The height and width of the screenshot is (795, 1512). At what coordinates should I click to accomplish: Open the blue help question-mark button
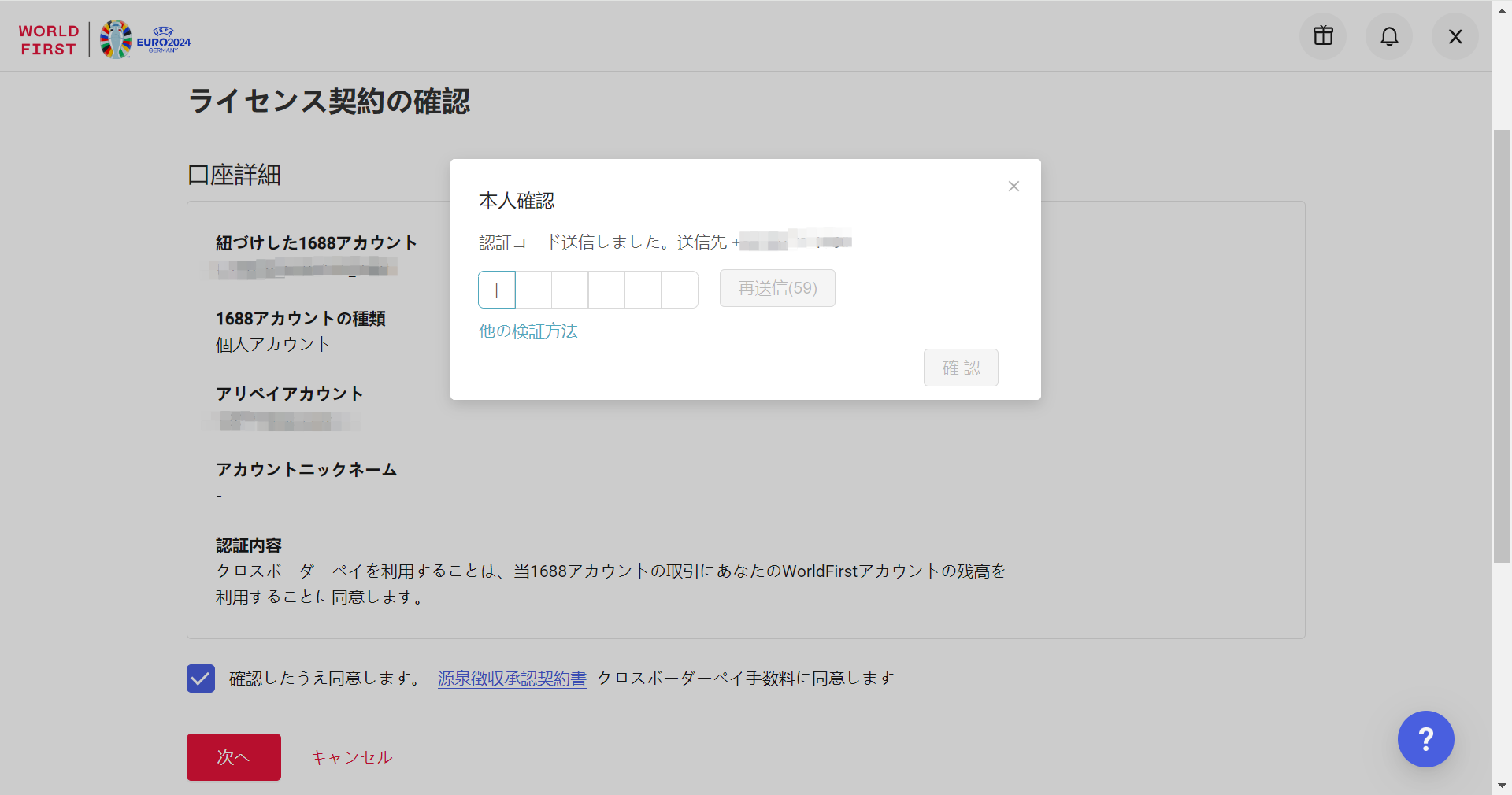pyautogui.click(x=1425, y=739)
